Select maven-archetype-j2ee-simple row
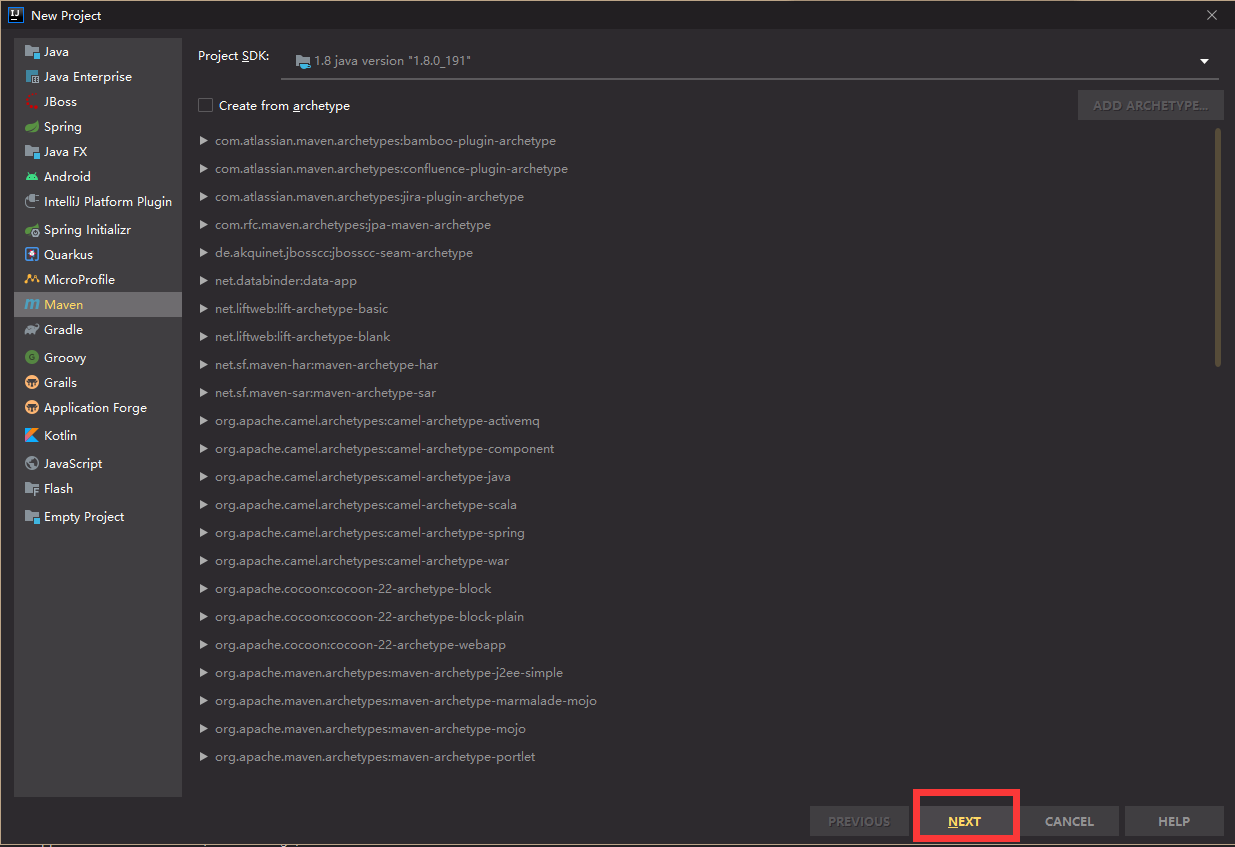Image resolution: width=1235 pixels, height=847 pixels. coord(706,673)
